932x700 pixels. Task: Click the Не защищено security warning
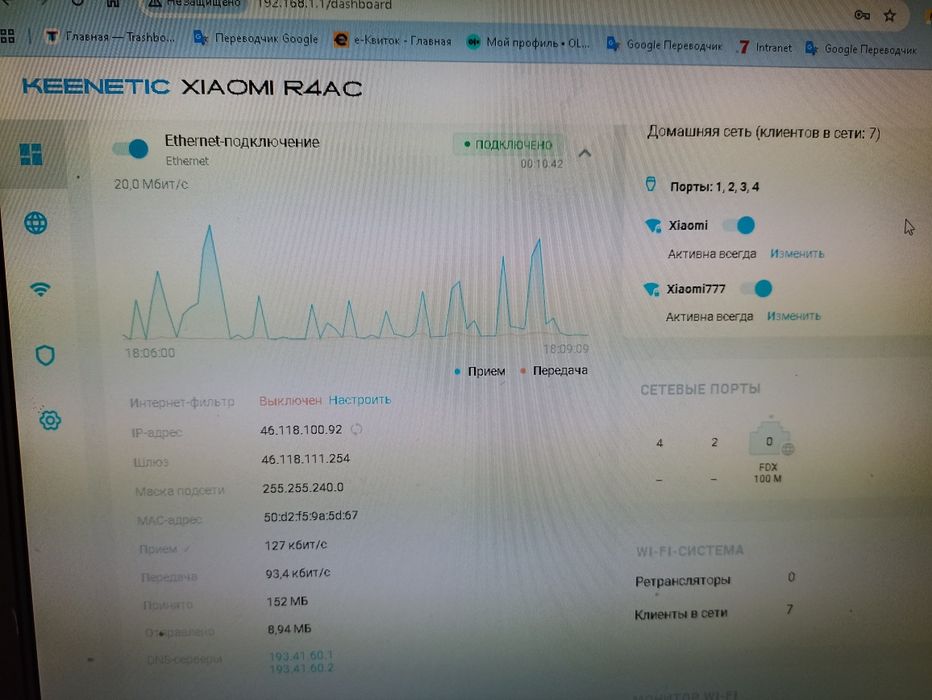click(x=195, y=4)
